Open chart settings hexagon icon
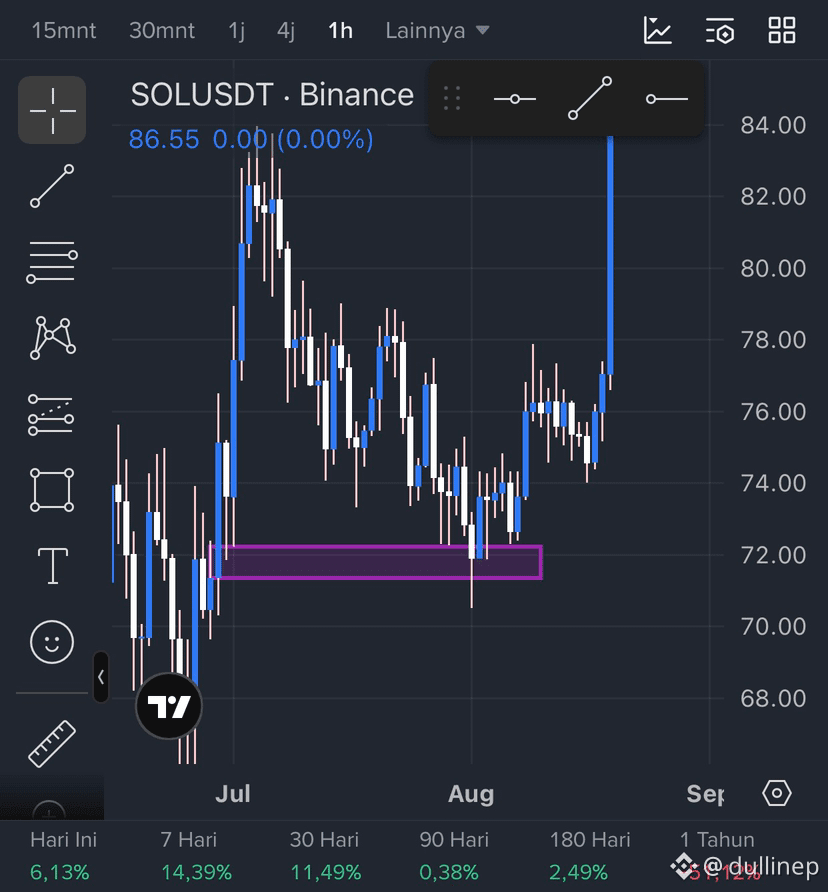 pyautogui.click(x=777, y=792)
